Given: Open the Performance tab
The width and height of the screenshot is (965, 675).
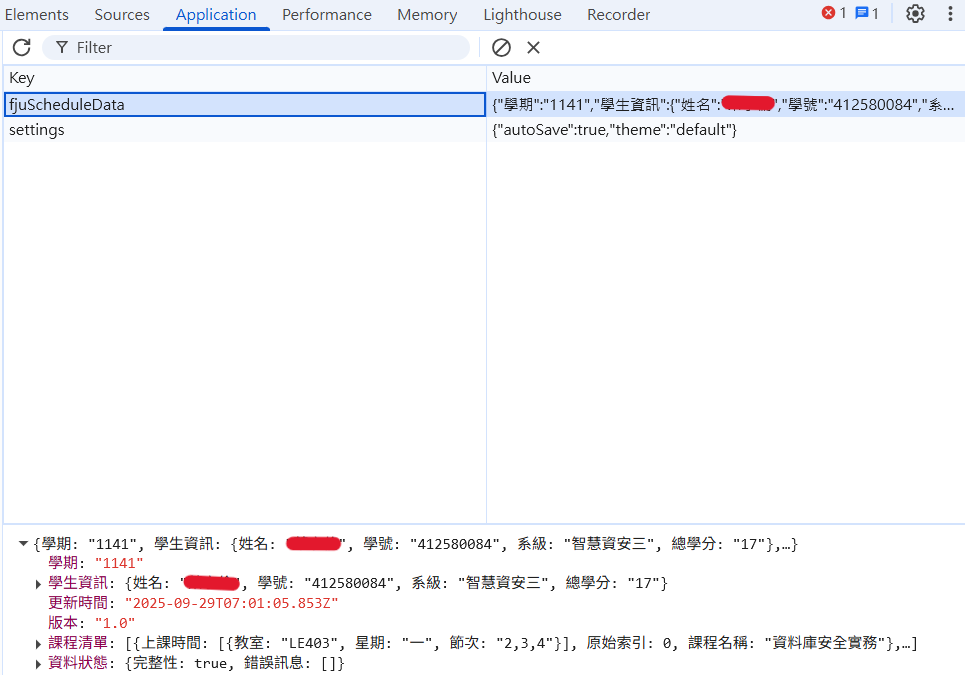Looking at the screenshot, I should click(327, 15).
